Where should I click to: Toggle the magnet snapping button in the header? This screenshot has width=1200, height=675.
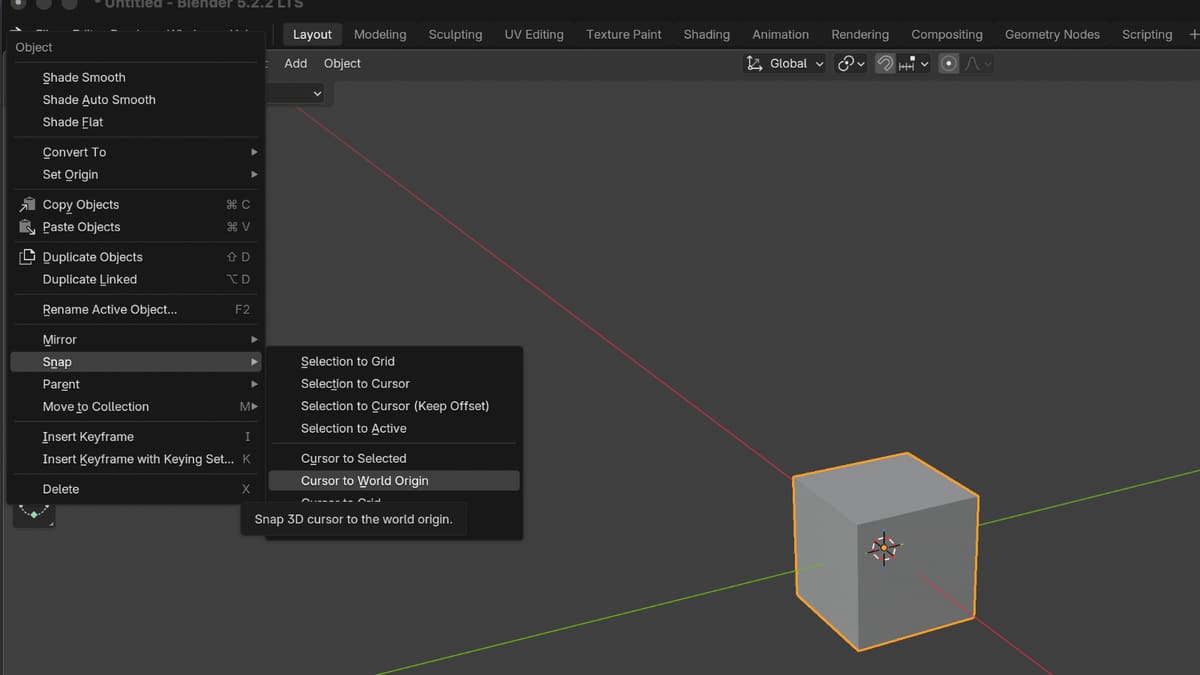[x=885, y=63]
